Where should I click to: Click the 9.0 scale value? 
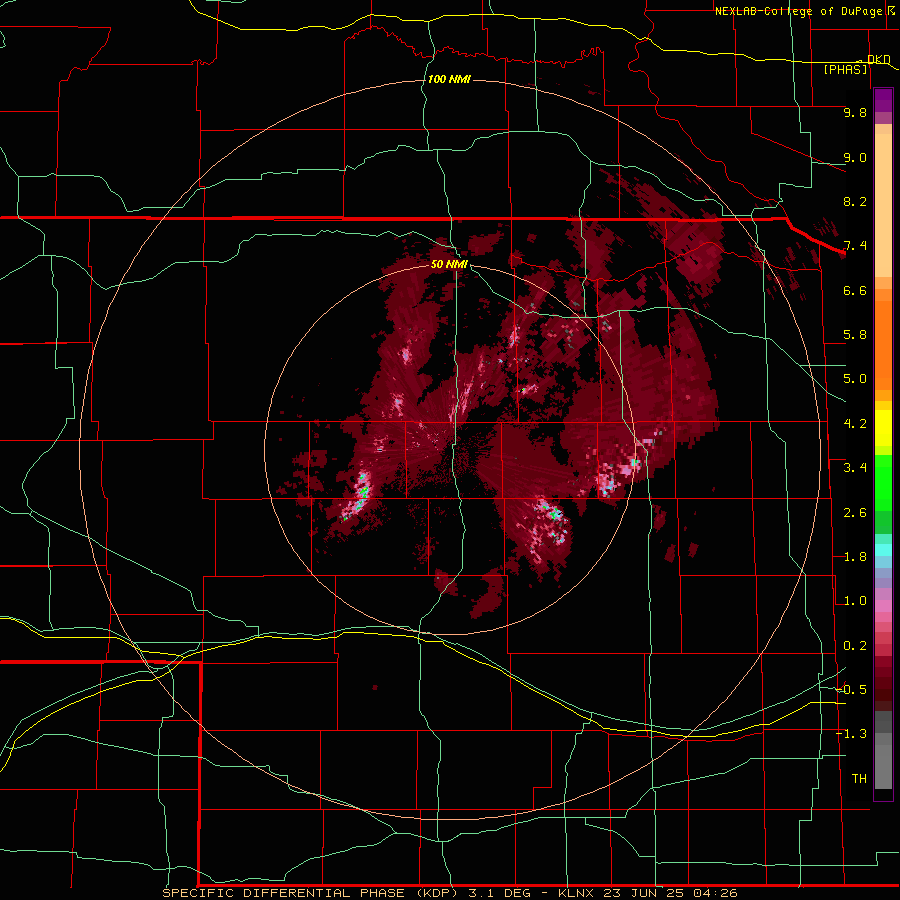tap(855, 157)
